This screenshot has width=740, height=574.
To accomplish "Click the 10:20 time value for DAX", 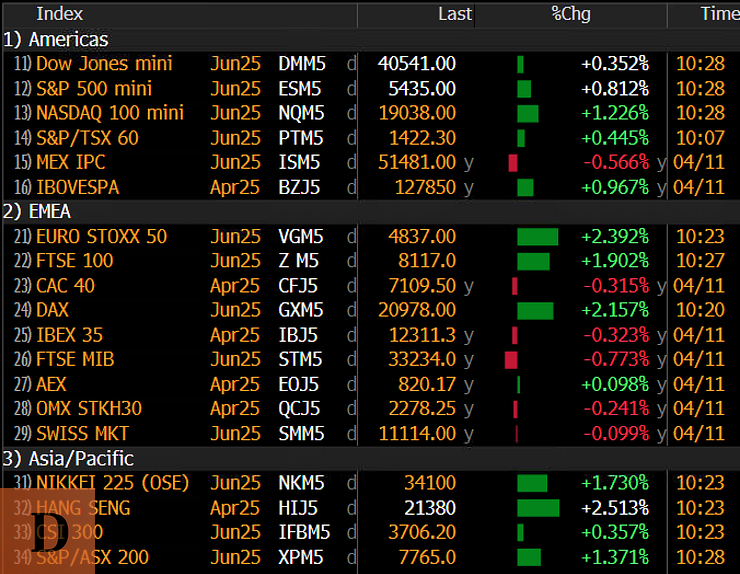I will pyautogui.click(x=700, y=310).
